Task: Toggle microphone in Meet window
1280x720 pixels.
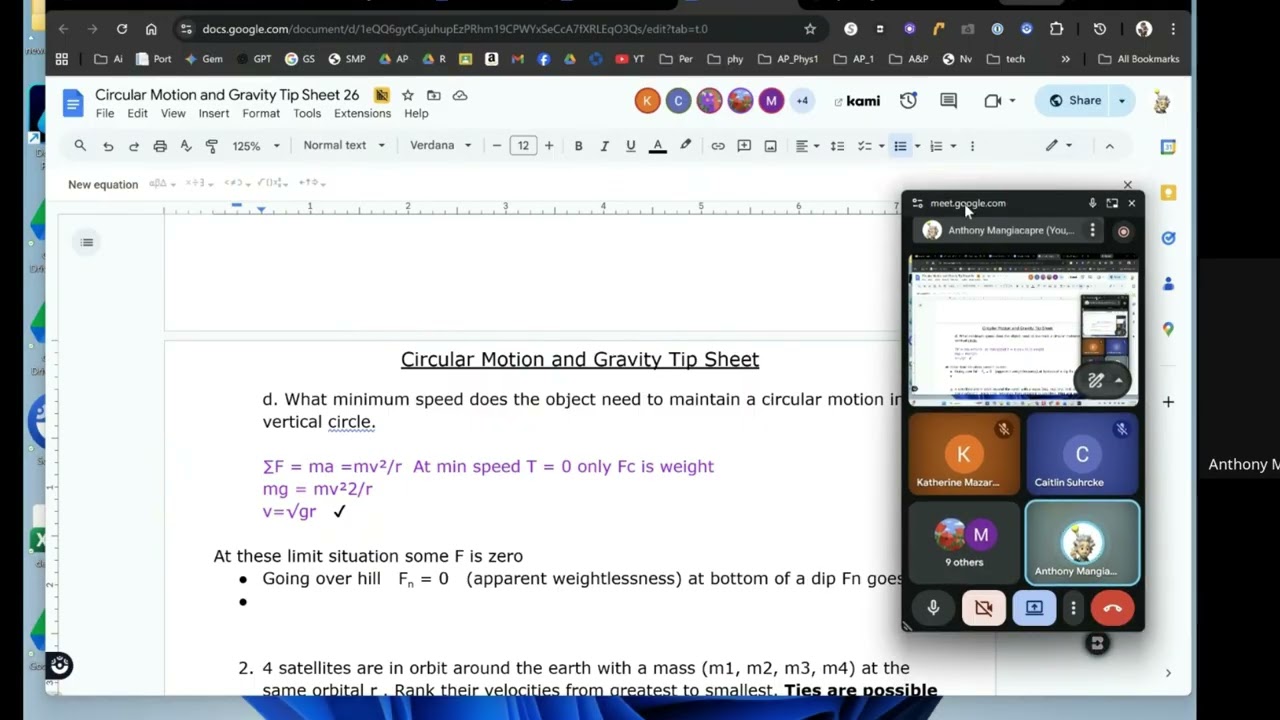Action: point(933,608)
